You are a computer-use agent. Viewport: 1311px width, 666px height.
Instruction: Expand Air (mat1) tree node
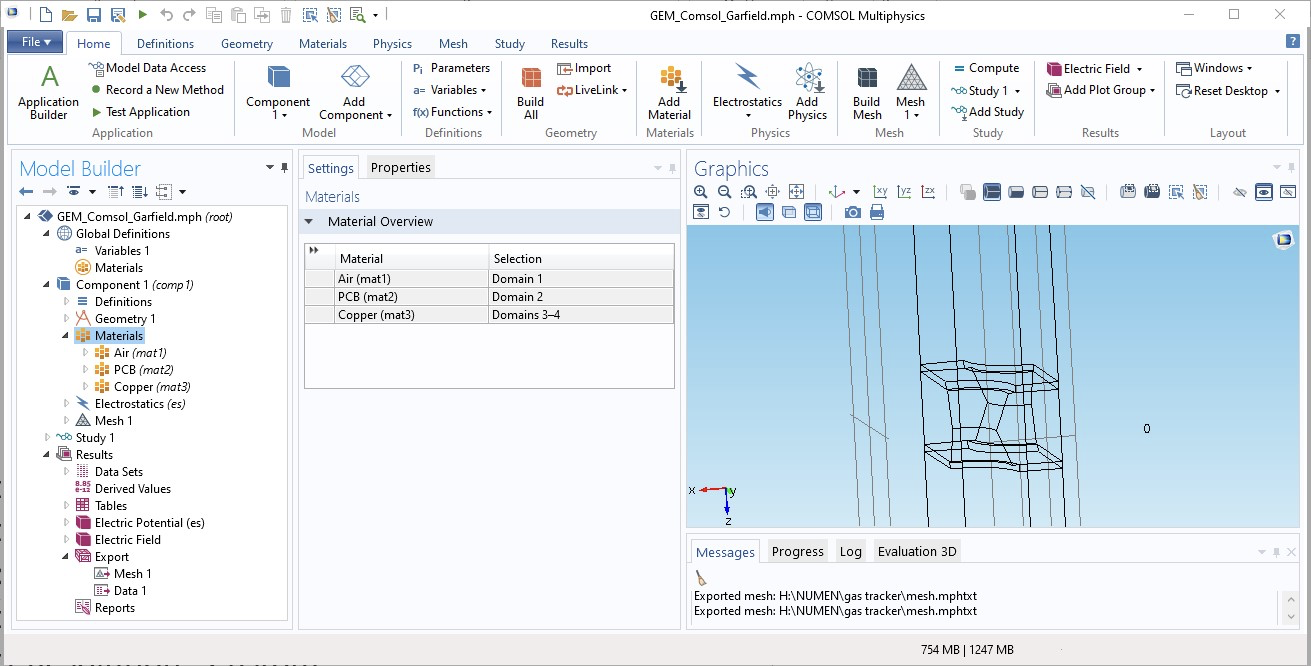85,353
